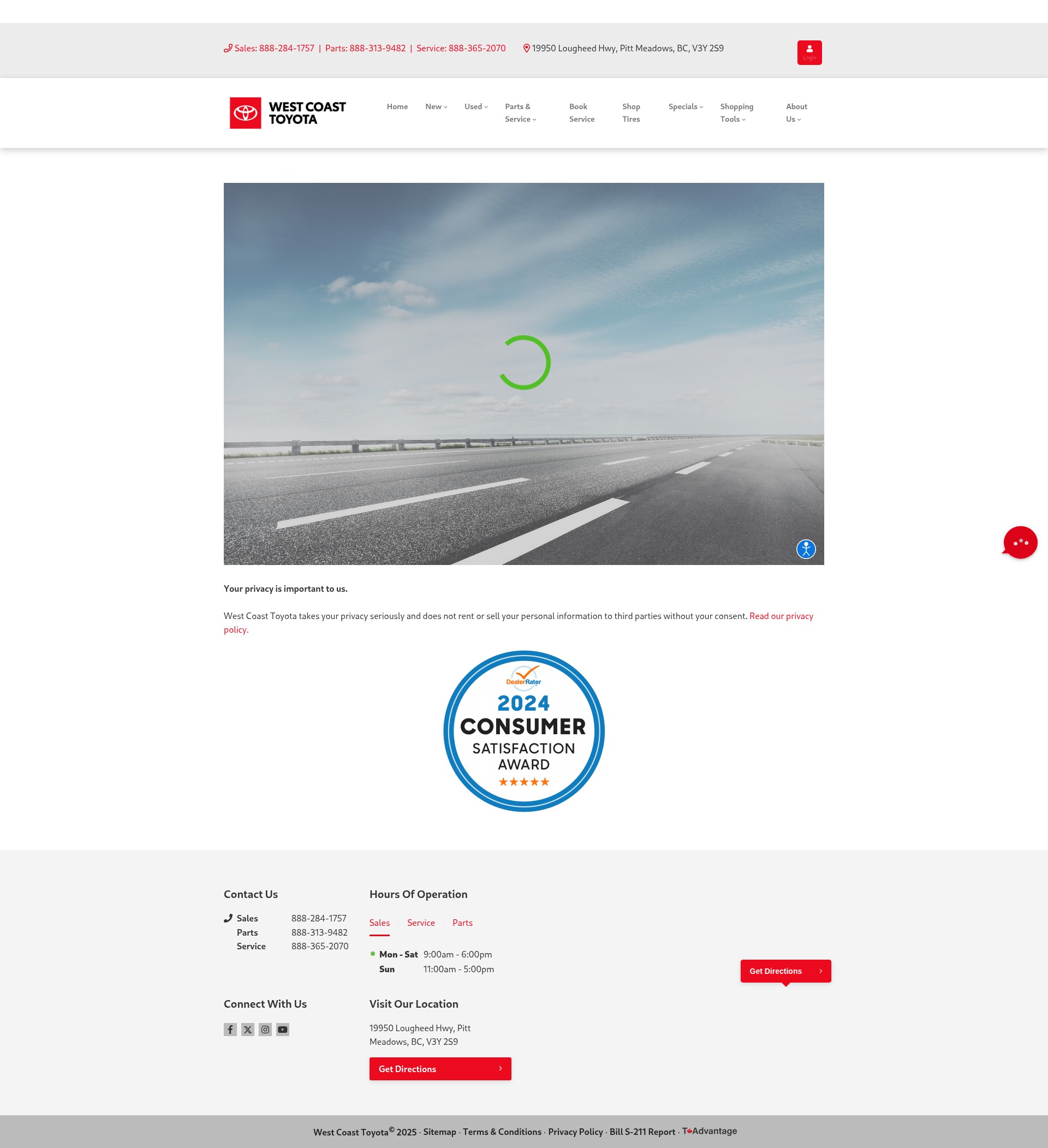Click the T Advantage logo in the footer
The width and height of the screenshot is (1048, 1148).
click(x=709, y=1131)
